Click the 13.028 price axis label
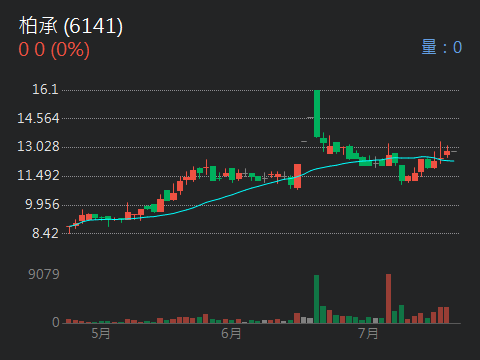The width and height of the screenshot is (480, 360). pos(38,146)
